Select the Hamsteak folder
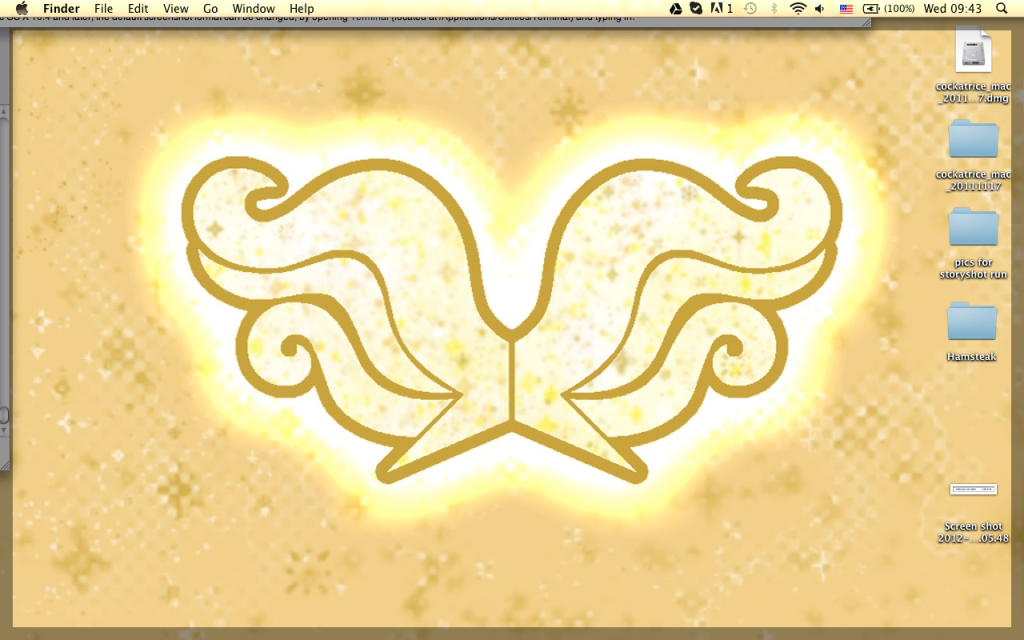The height and width of the screenshot is (640, 1024). [972, 322]
